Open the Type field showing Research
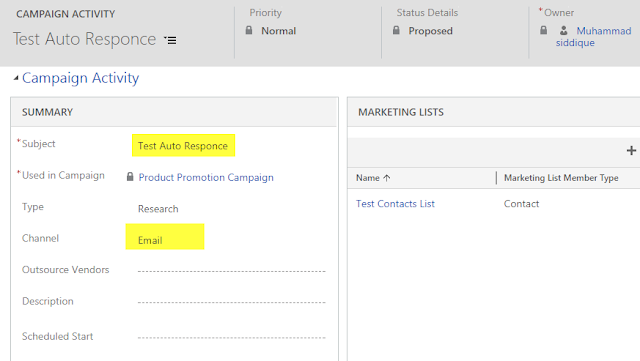 tap(158, 209)
